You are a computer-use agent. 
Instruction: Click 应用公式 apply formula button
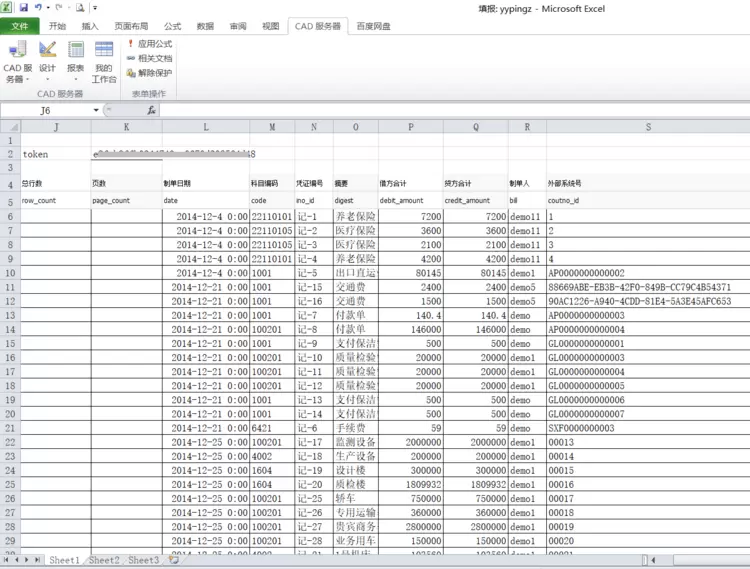click(149, 44)
